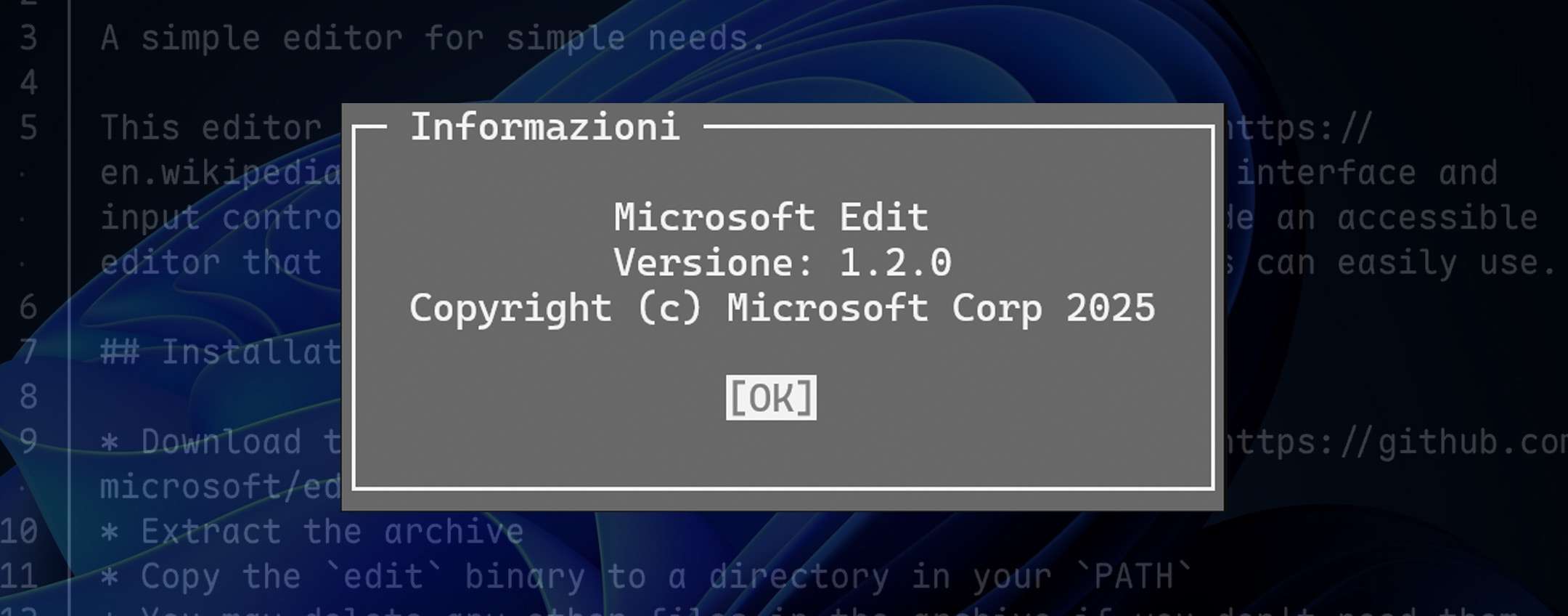Select line number 11 in the gutter
This screenshot has height=616, width=1568.
[x=20, y=576]
